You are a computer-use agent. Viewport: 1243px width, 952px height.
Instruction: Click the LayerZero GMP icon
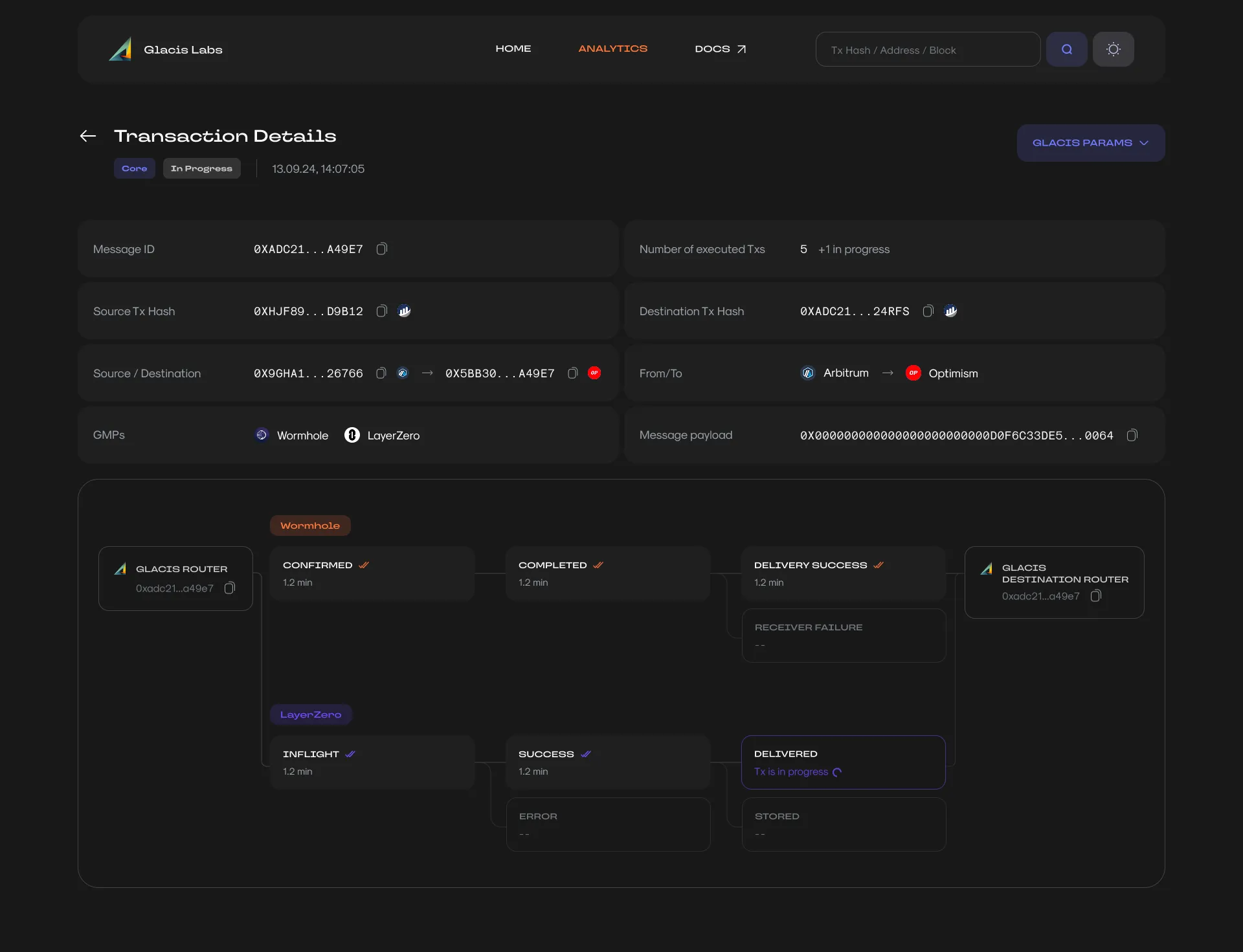point(353,435)
